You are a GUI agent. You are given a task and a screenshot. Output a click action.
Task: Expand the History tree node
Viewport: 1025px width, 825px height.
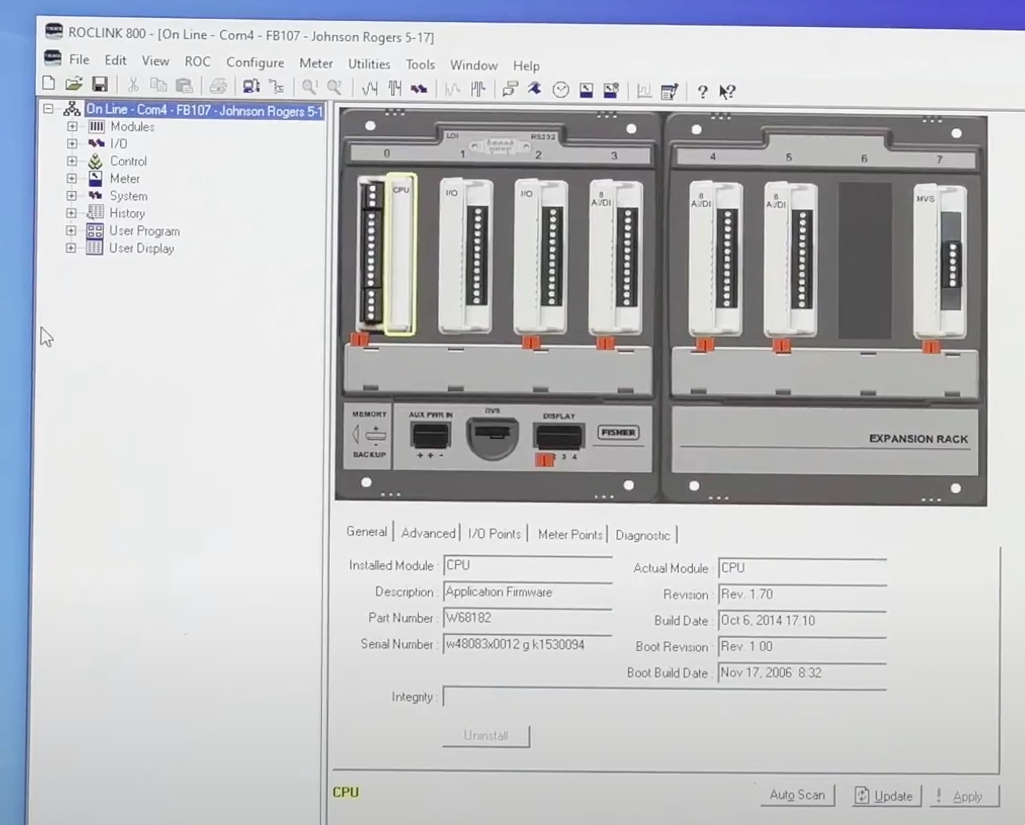click(72, 213)
